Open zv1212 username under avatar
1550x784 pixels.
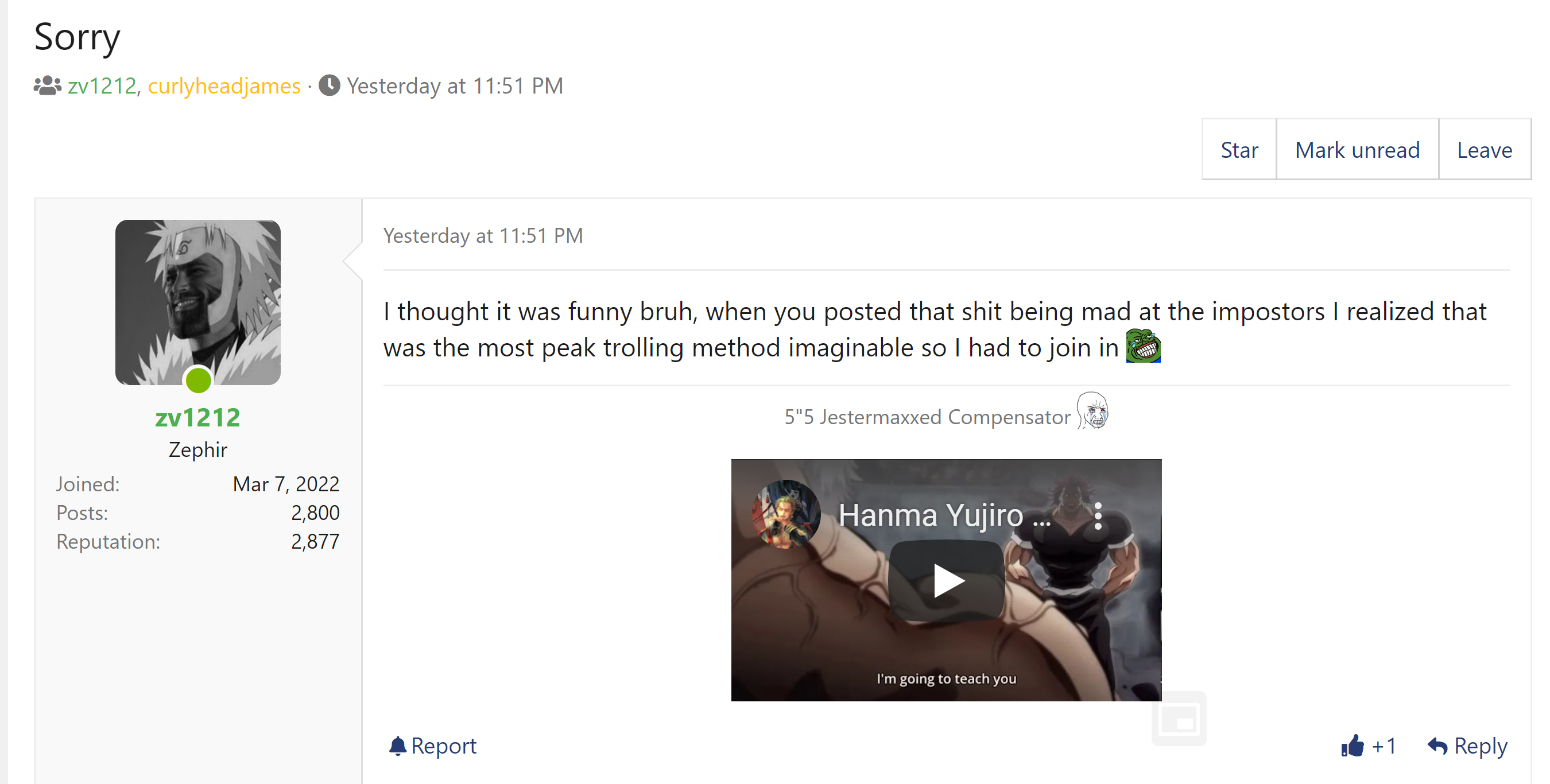coord(198,417)
